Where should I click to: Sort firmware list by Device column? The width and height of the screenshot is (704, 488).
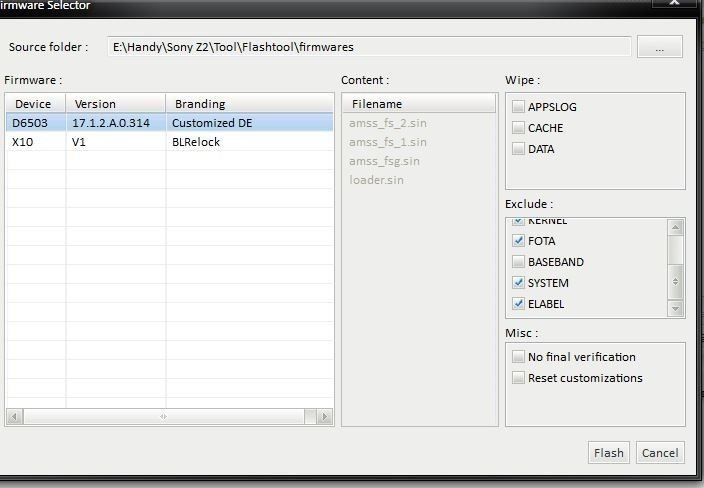[x=36, y=104]
